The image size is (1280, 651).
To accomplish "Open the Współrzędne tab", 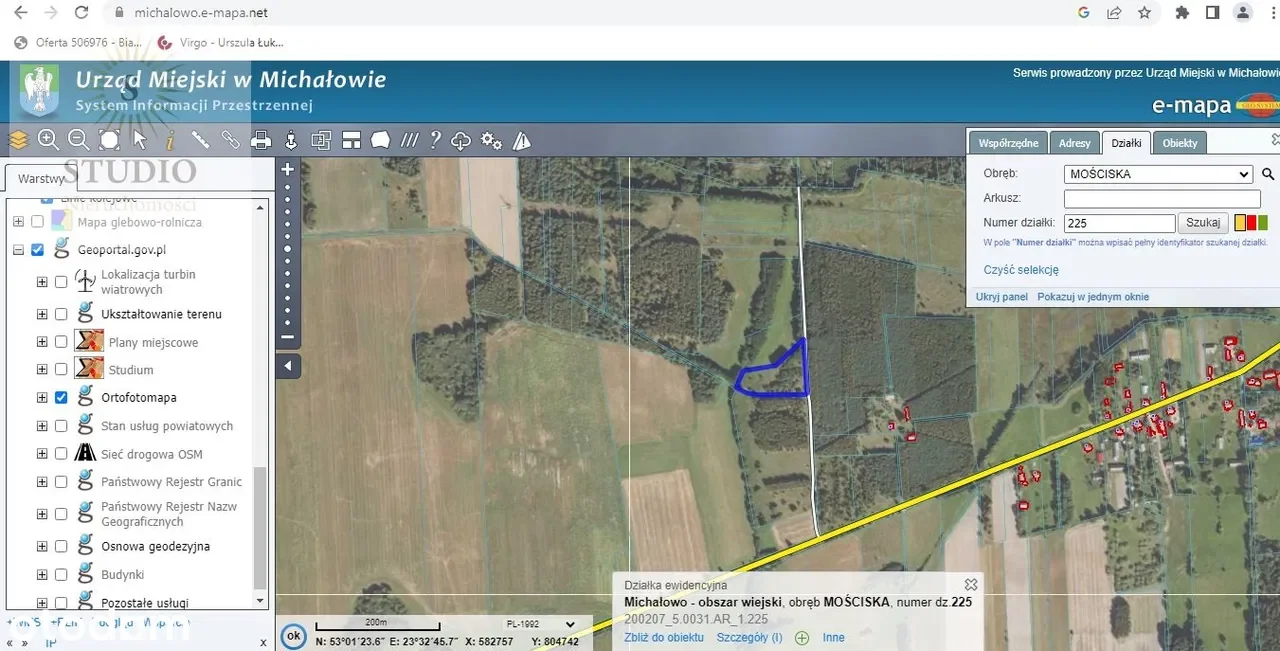I will click(1009, 143).
